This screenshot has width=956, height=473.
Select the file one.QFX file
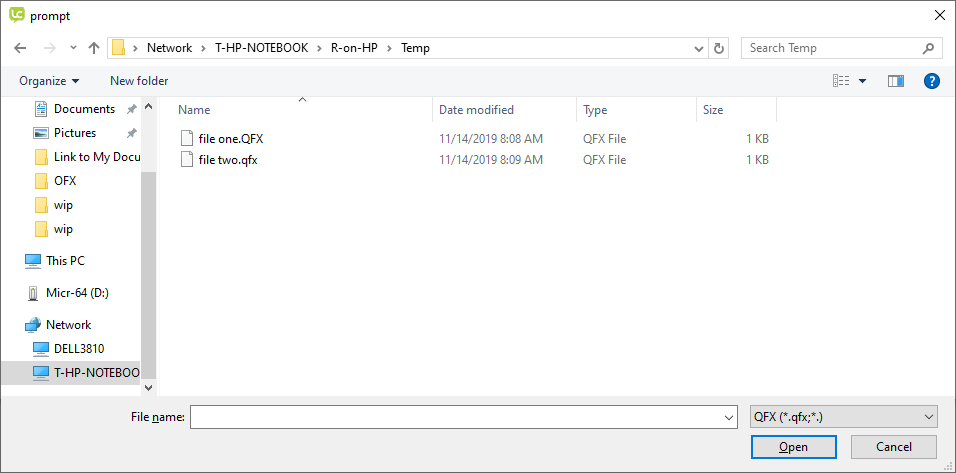[x=230, y=139]
